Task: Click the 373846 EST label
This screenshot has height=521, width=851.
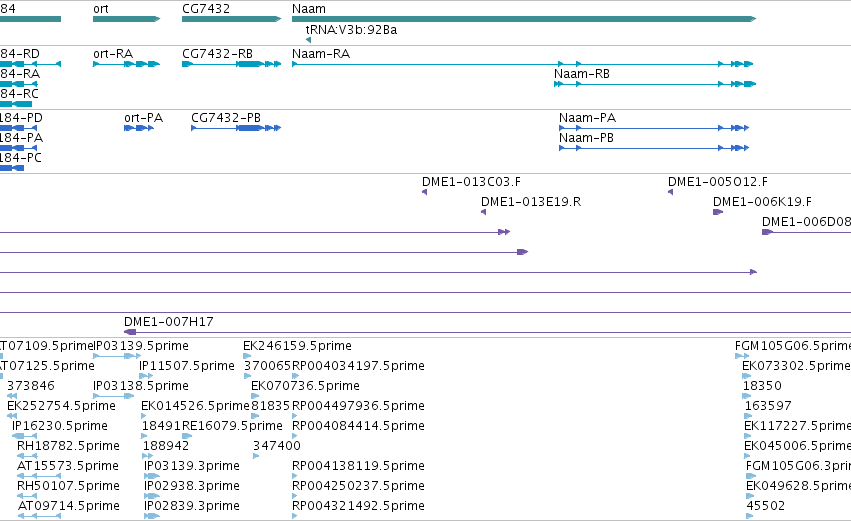Action: [x=31, y=386]
